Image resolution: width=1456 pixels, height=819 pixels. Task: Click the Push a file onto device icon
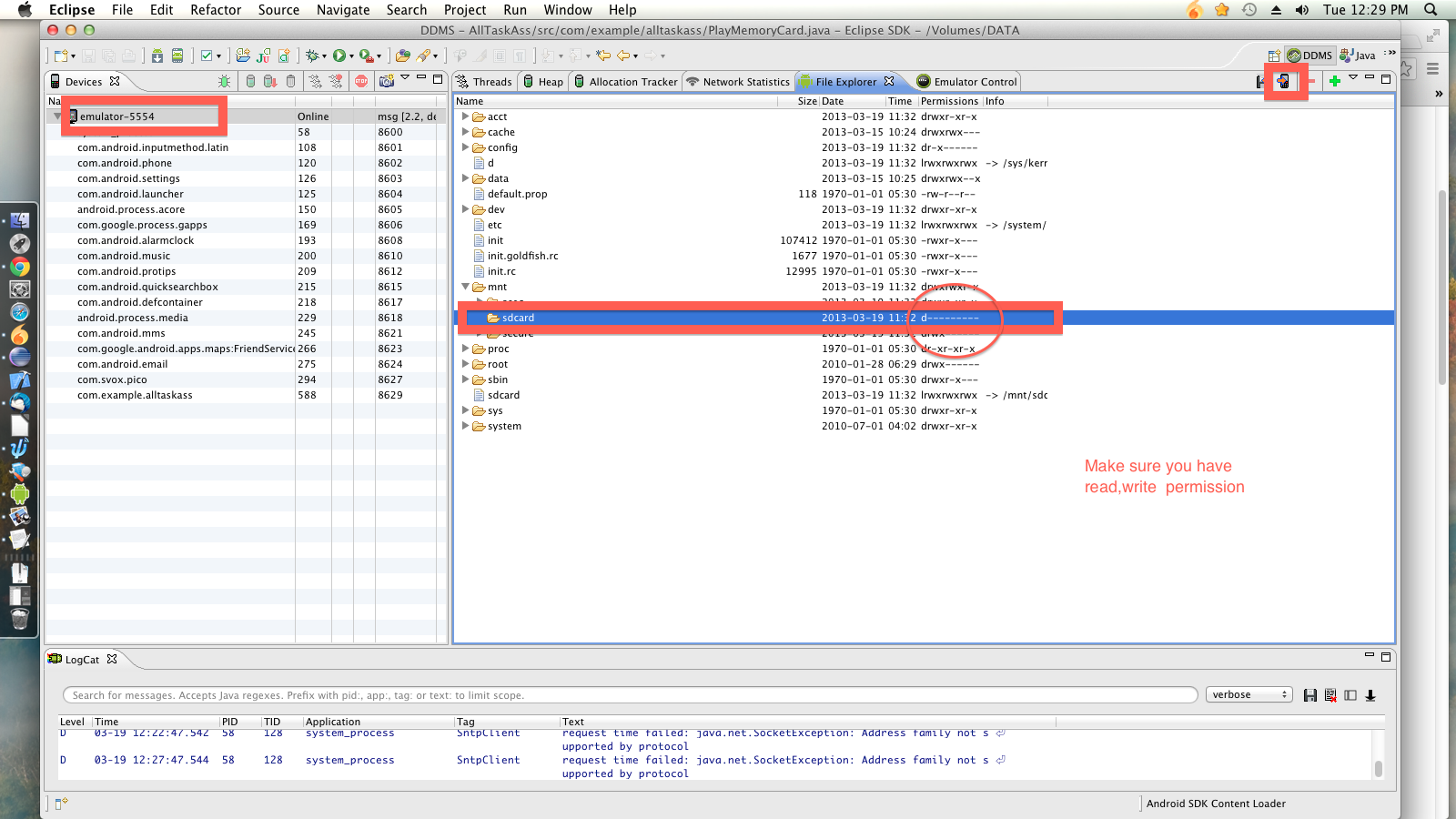(x=1283, y=81)
